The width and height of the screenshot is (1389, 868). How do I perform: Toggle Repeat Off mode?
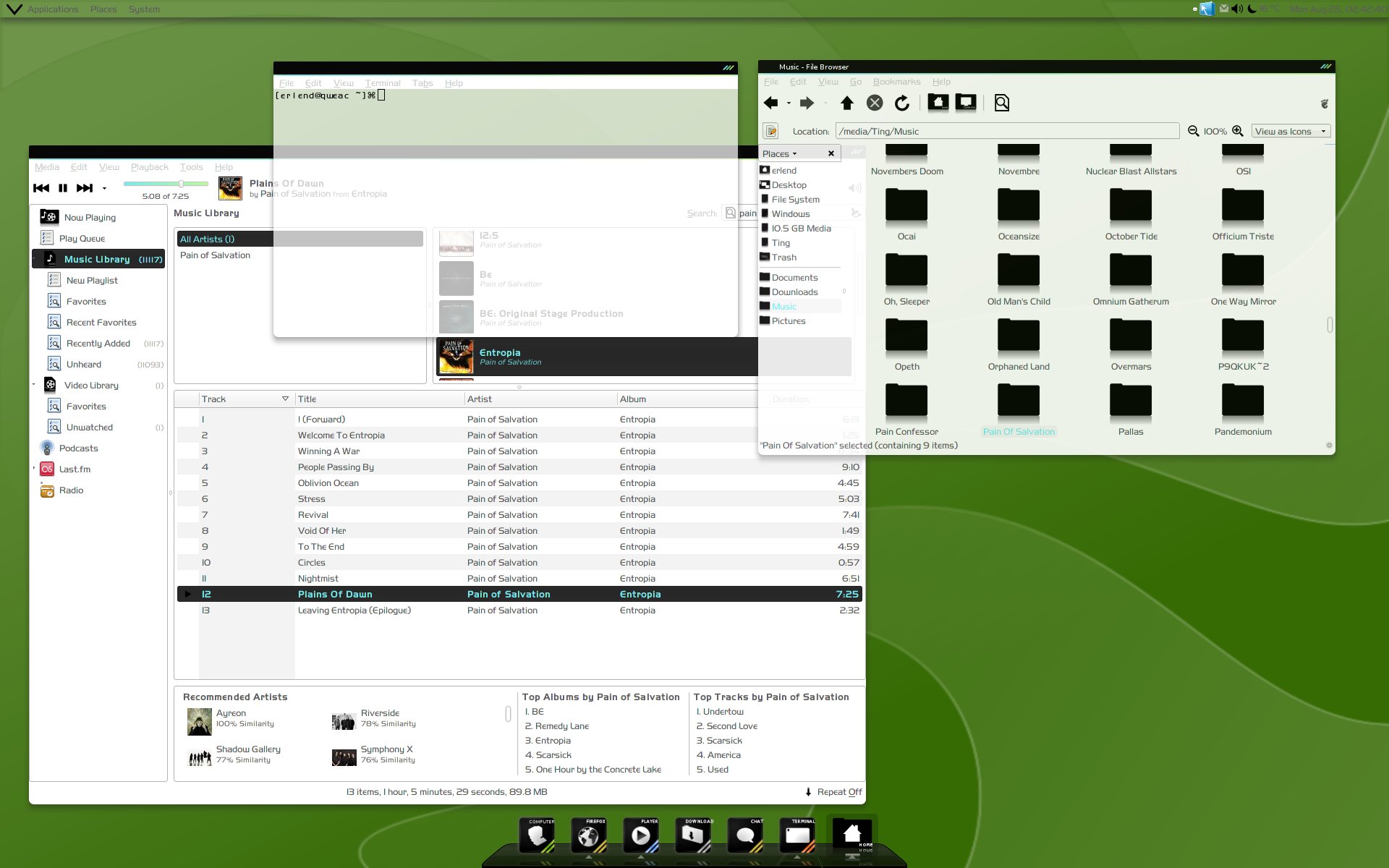coord(833,792)
